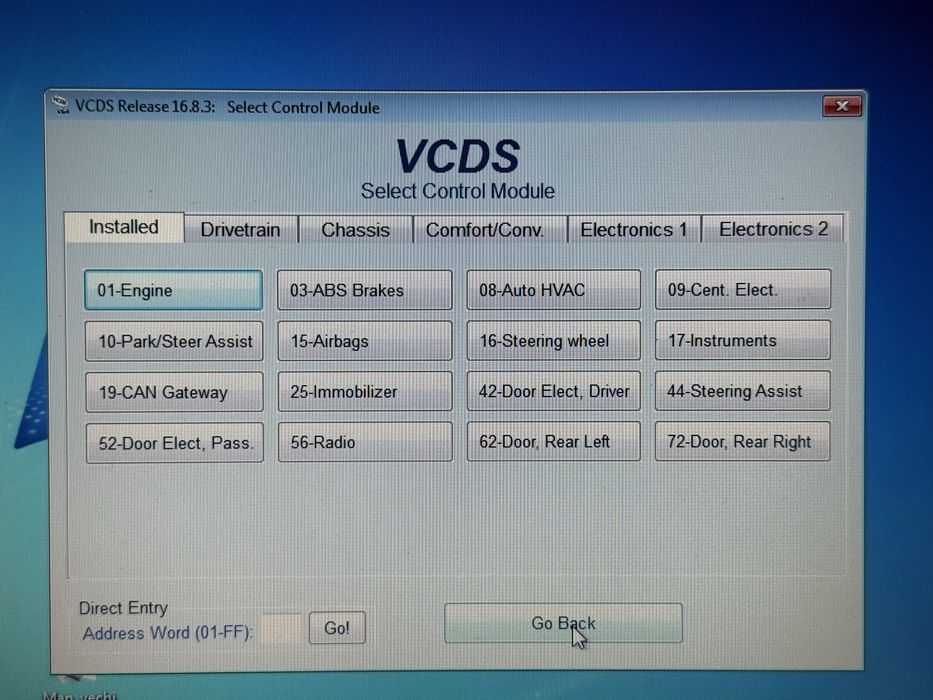Select 16-Steering wheel module
The width and height of the screenshot is (933, 700).
tap(553, 340)
